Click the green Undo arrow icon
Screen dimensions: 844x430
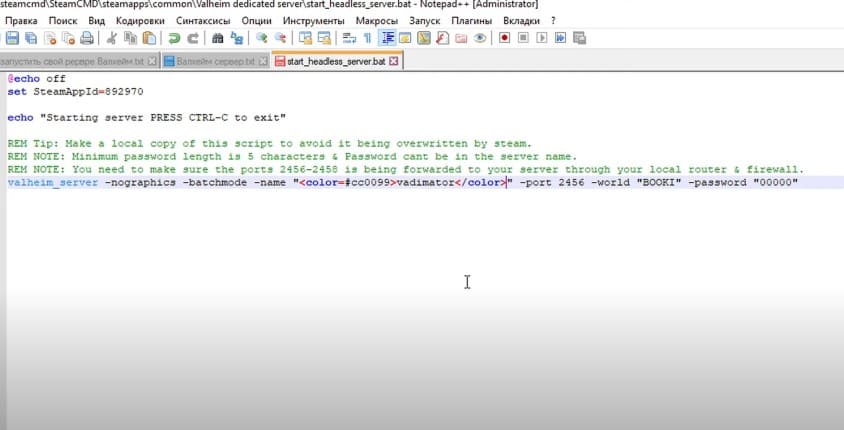point(174,39)
